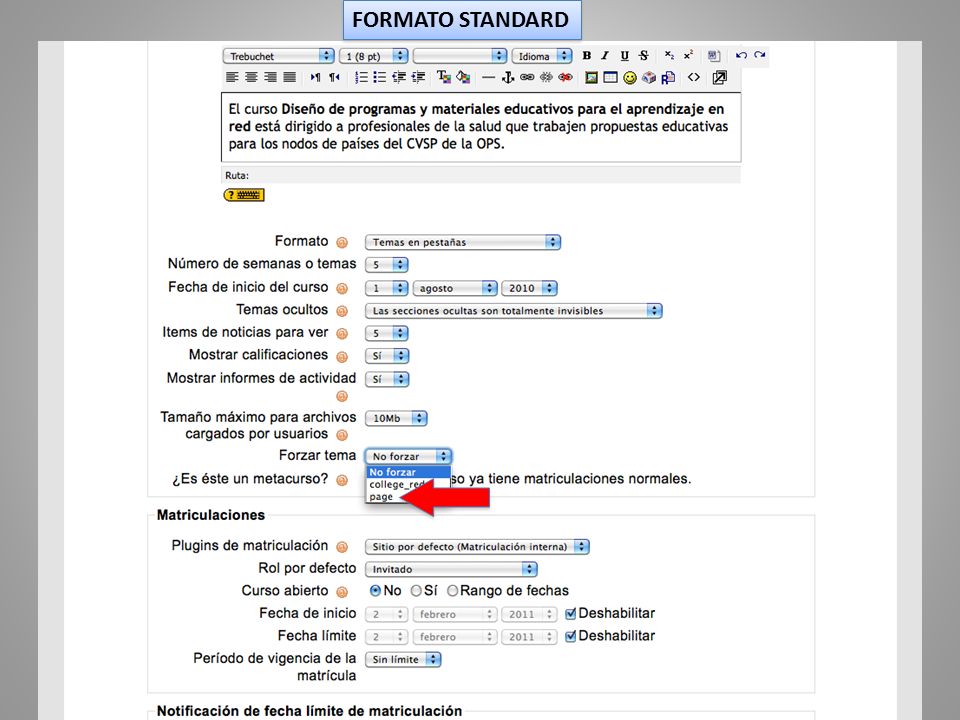Apply strikethrough to text

tap(643, 56)
